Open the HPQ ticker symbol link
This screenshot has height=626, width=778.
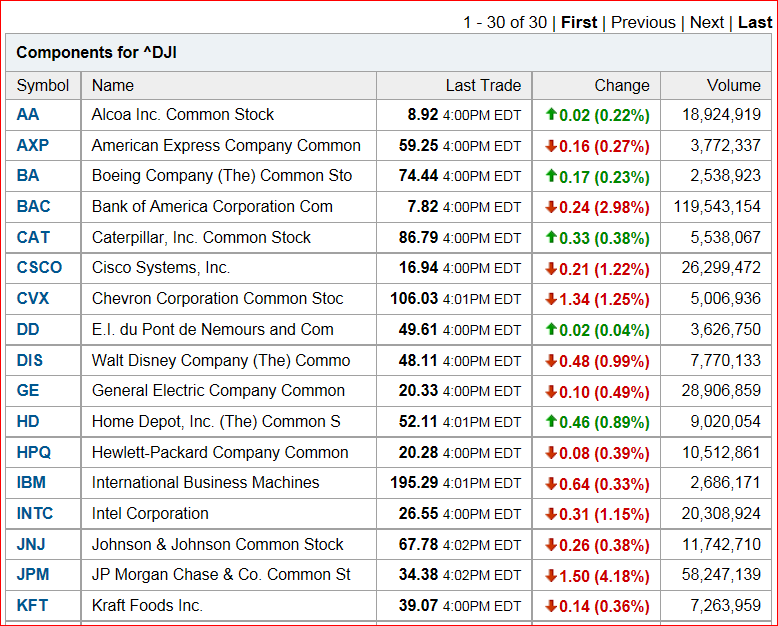coord(34,452)
